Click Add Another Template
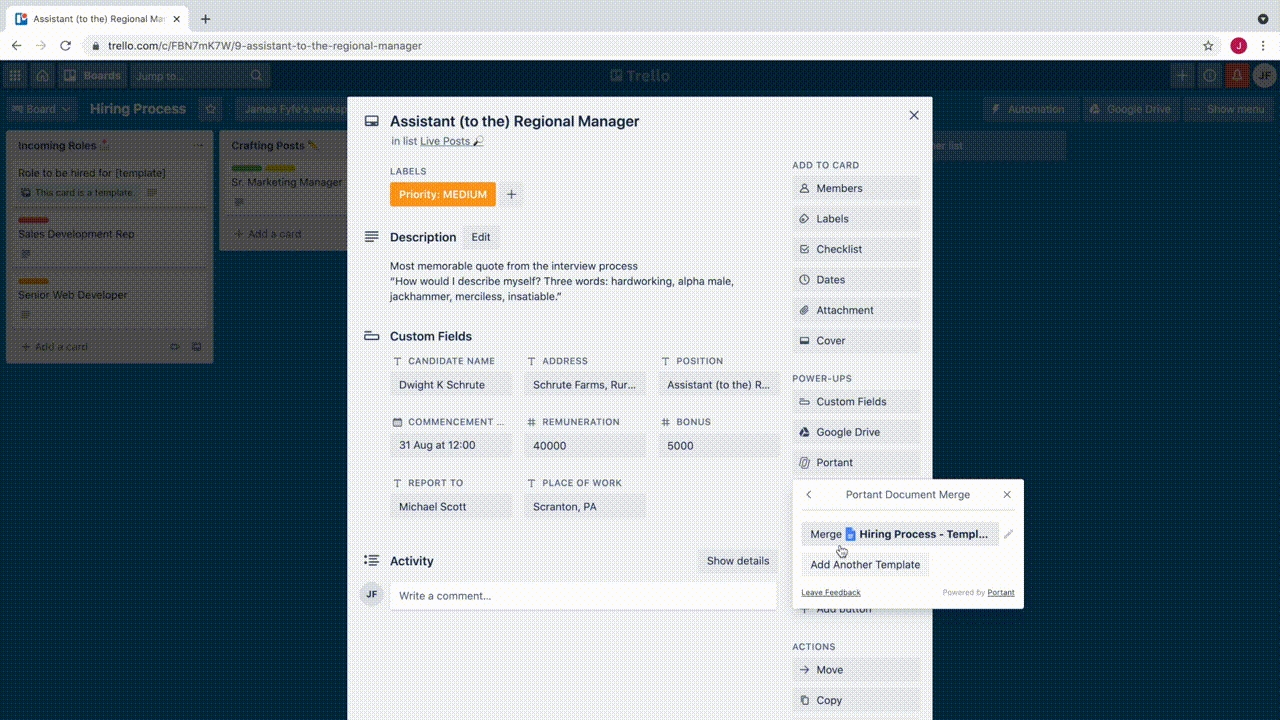Image resolution: width=1280 pixels, height=720 pixels. (x=865, y=565)
